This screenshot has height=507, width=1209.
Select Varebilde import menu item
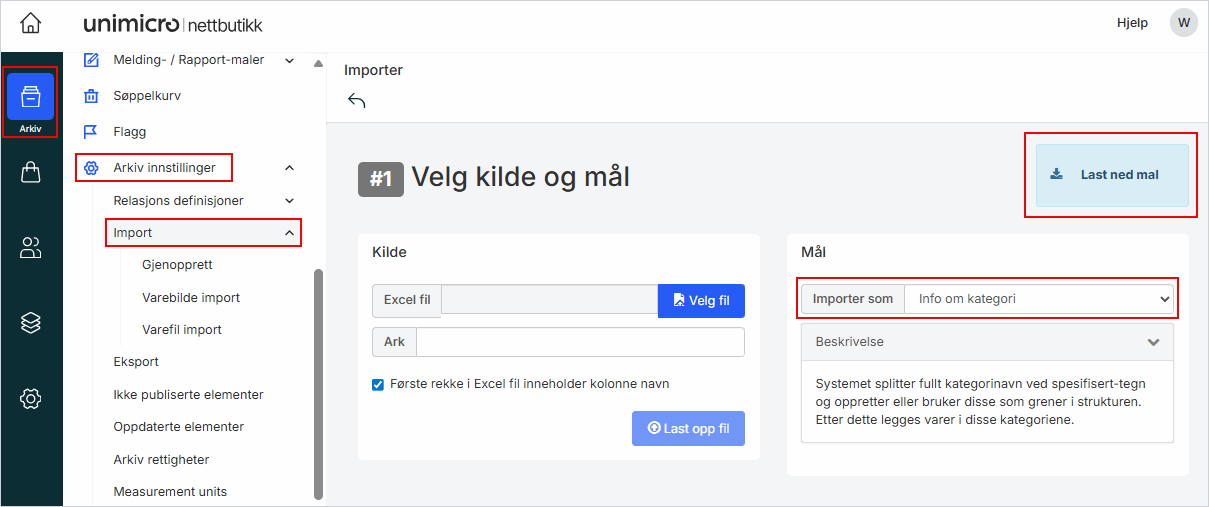191,298
